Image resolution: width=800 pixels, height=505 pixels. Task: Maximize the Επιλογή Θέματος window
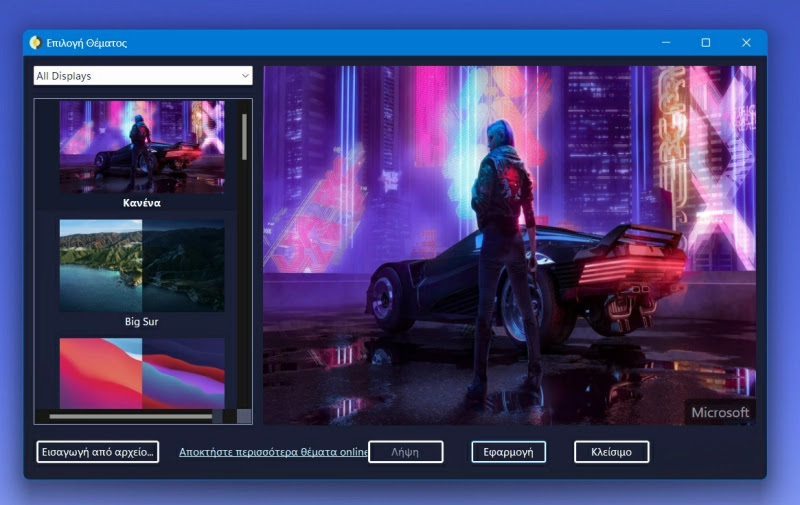click(x=706, y=43)
